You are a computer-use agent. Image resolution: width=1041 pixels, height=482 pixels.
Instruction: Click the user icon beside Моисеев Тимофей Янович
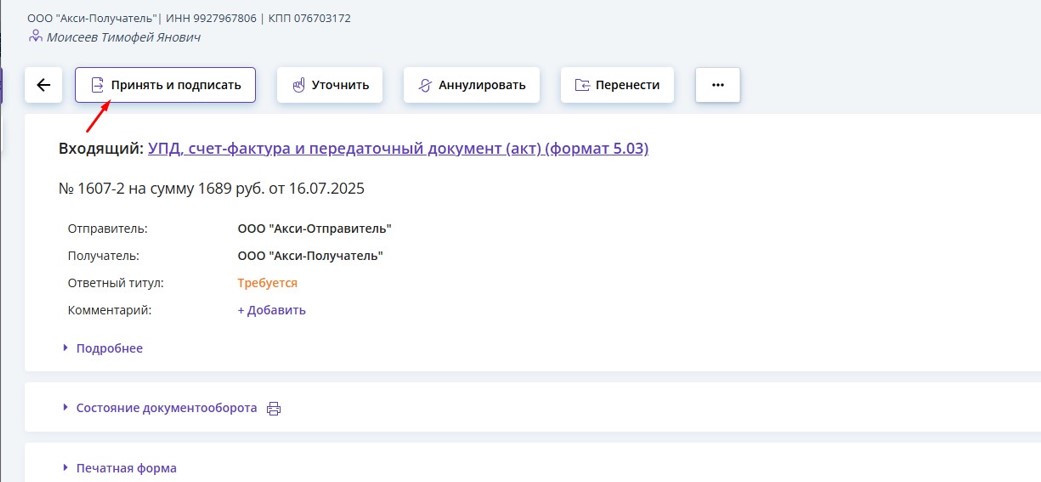click(35, 37)
